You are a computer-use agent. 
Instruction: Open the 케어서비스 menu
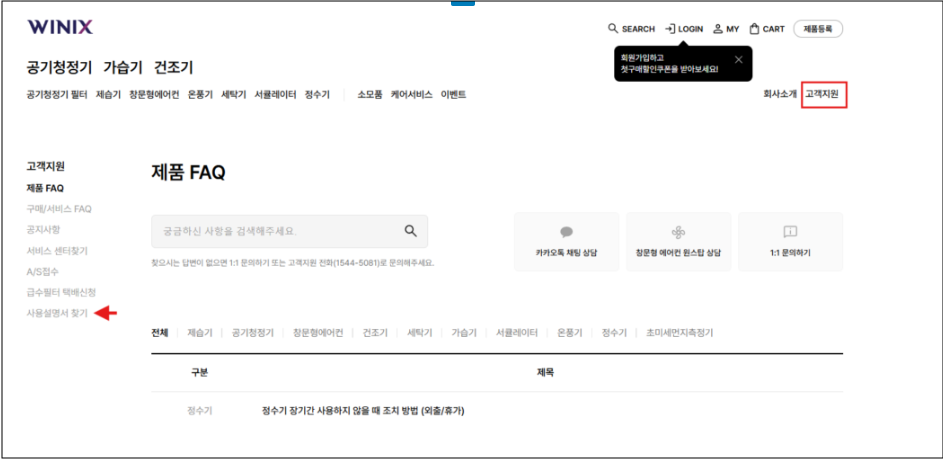coord(411,94)
